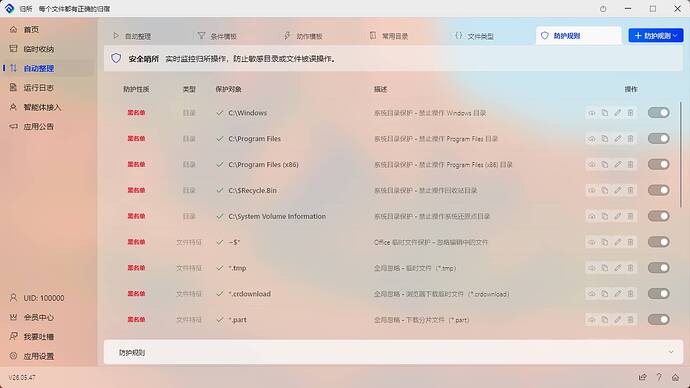Copy the *.crdownload rule

coord(605,294)
